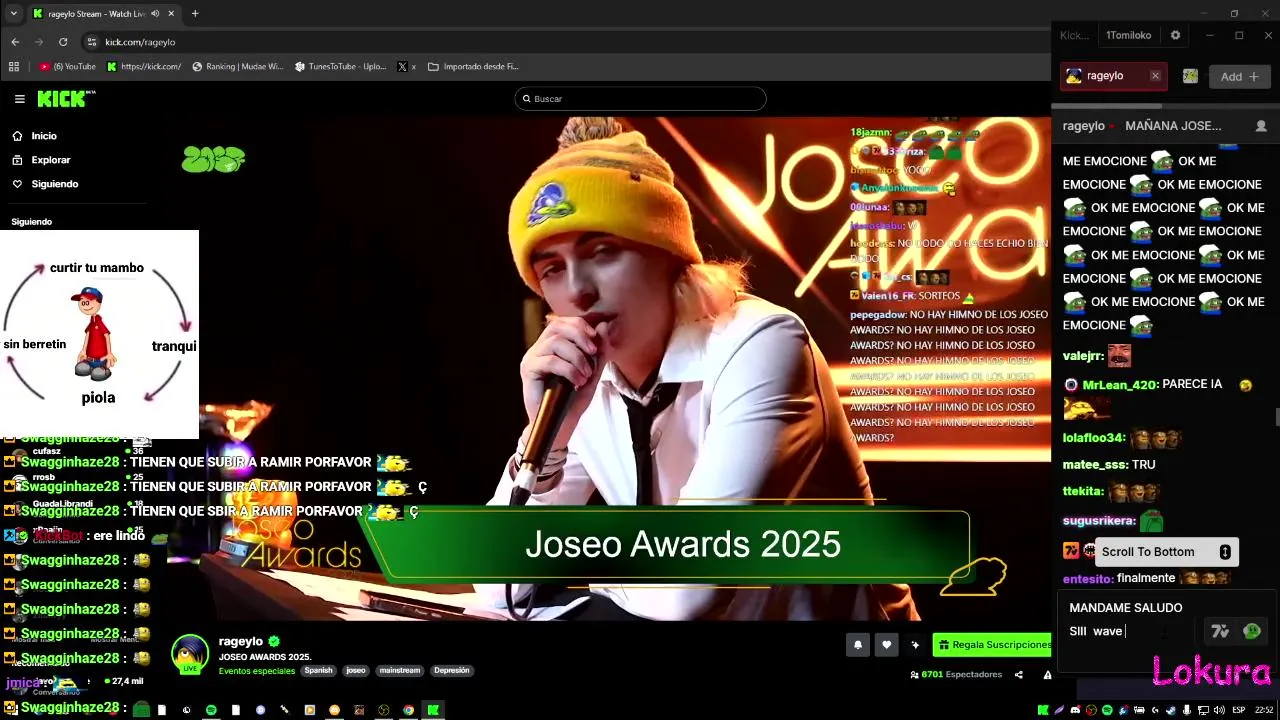This screenshot has width=1280, height=720.
Task: View site information icon in address bar
Action: [92, 42]
